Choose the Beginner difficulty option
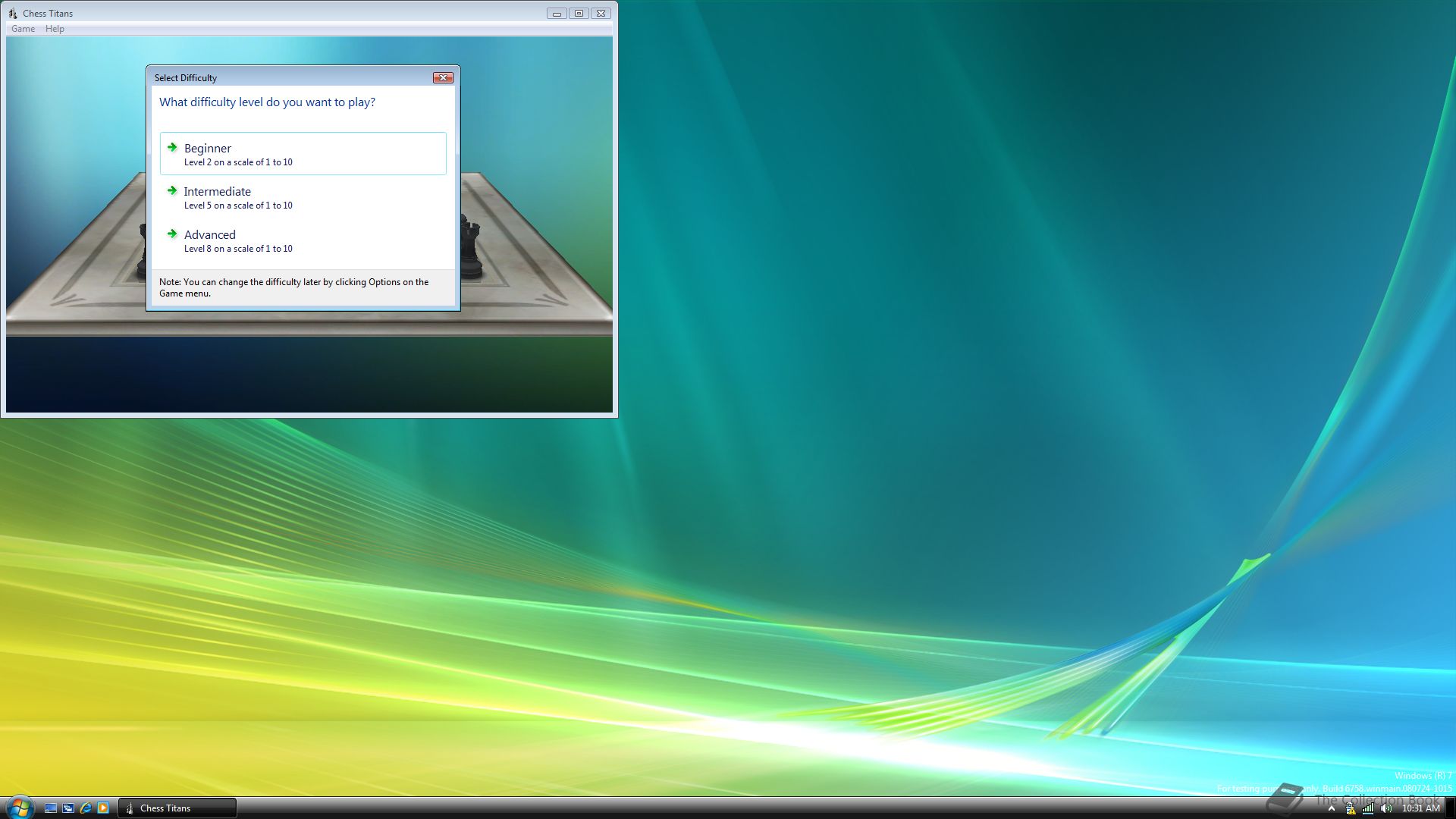The image size is (1456, 819). coord(303,154)
